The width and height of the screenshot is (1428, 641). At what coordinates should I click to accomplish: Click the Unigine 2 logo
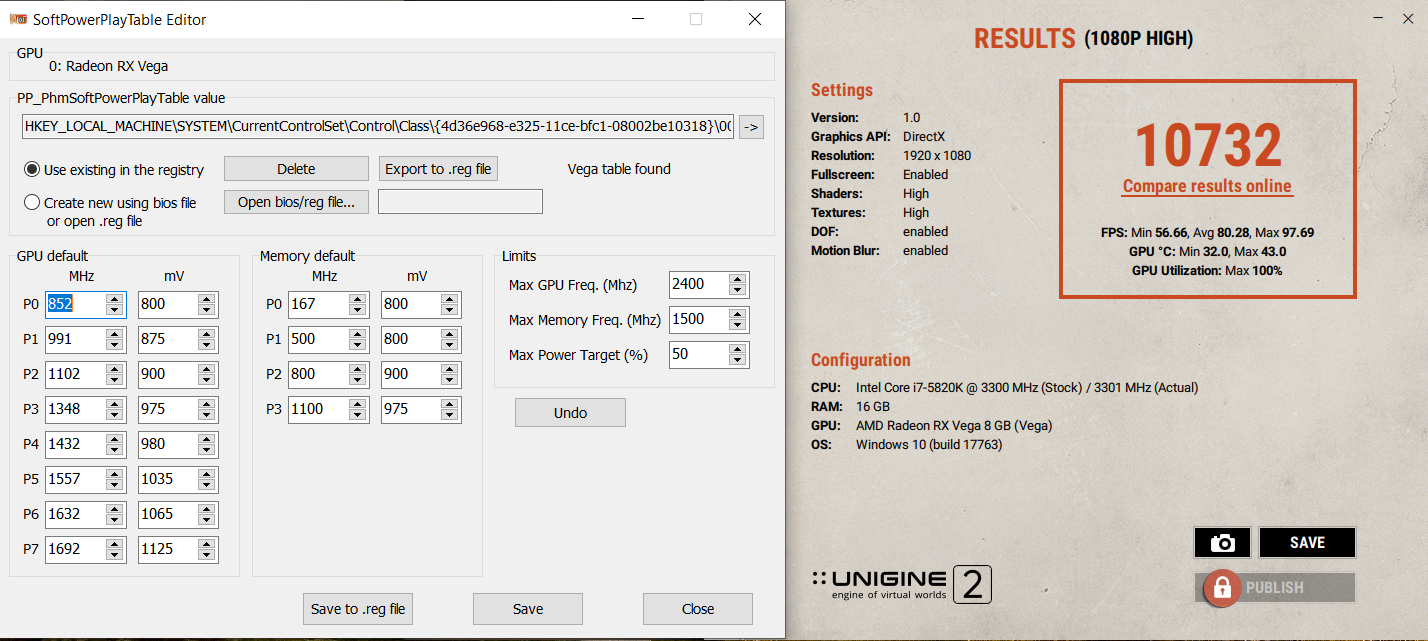902,585
